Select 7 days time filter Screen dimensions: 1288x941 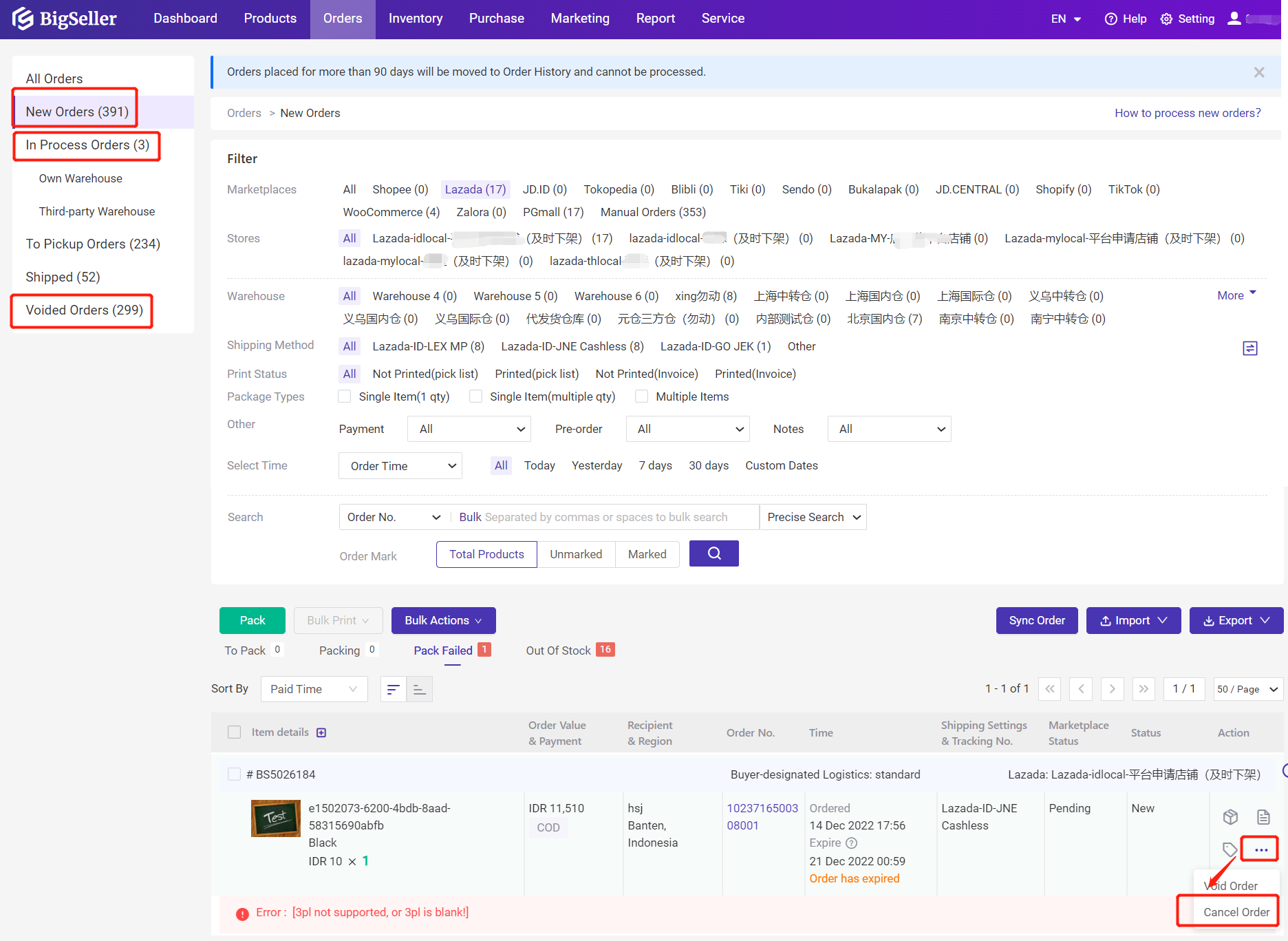(x=655, y=466)
